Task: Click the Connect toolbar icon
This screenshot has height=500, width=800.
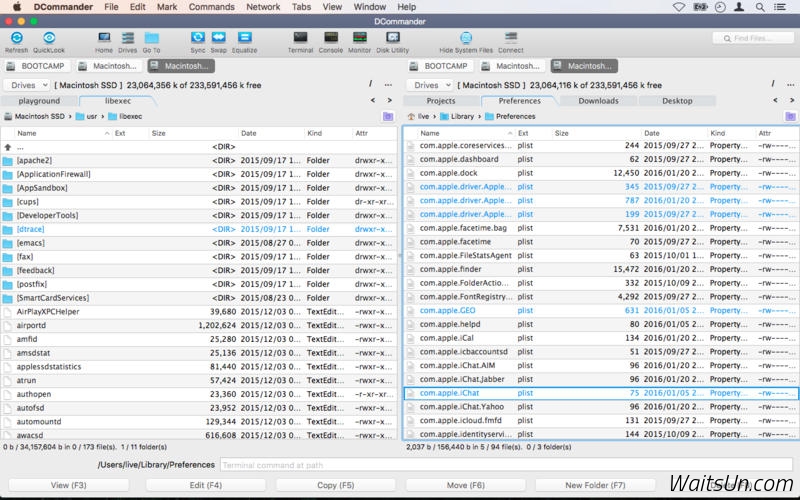Action: (511, 38)
